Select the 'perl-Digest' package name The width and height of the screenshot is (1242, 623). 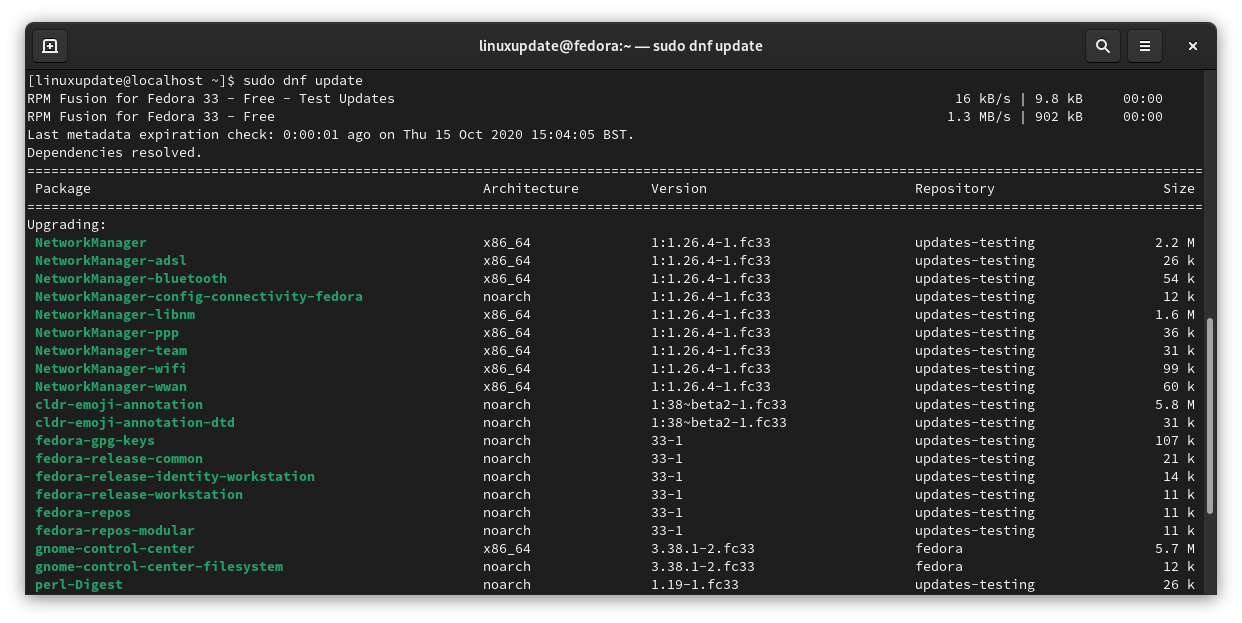coord(79,584)
